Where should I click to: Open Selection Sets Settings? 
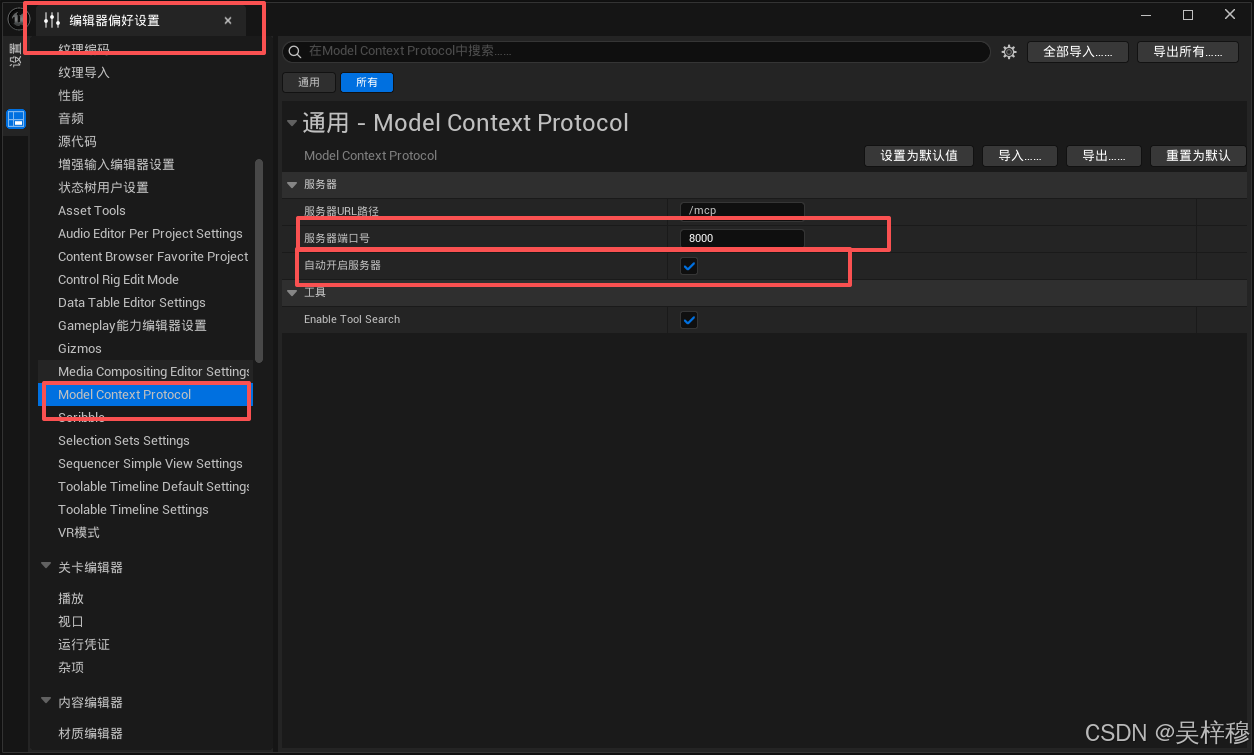(124, 440)
